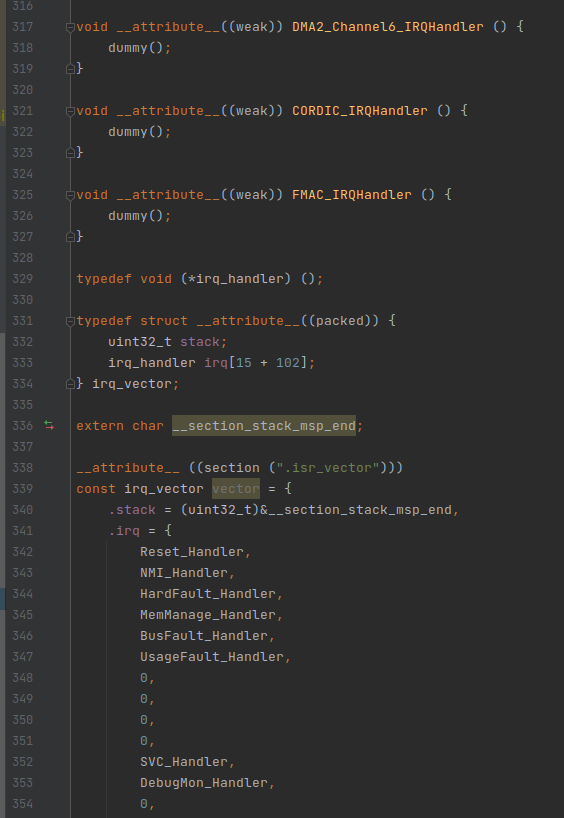Click MemManage_Handler entry
The width and height of the screenshot is (564, 818).
click(208, 615)
